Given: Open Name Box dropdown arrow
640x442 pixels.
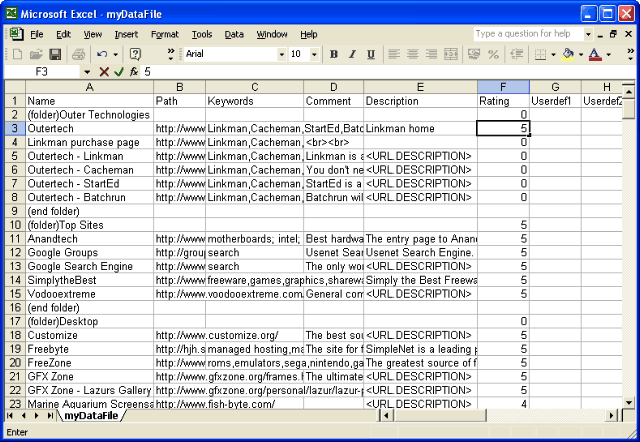Looking at the screenshot, I should (87, 72).
